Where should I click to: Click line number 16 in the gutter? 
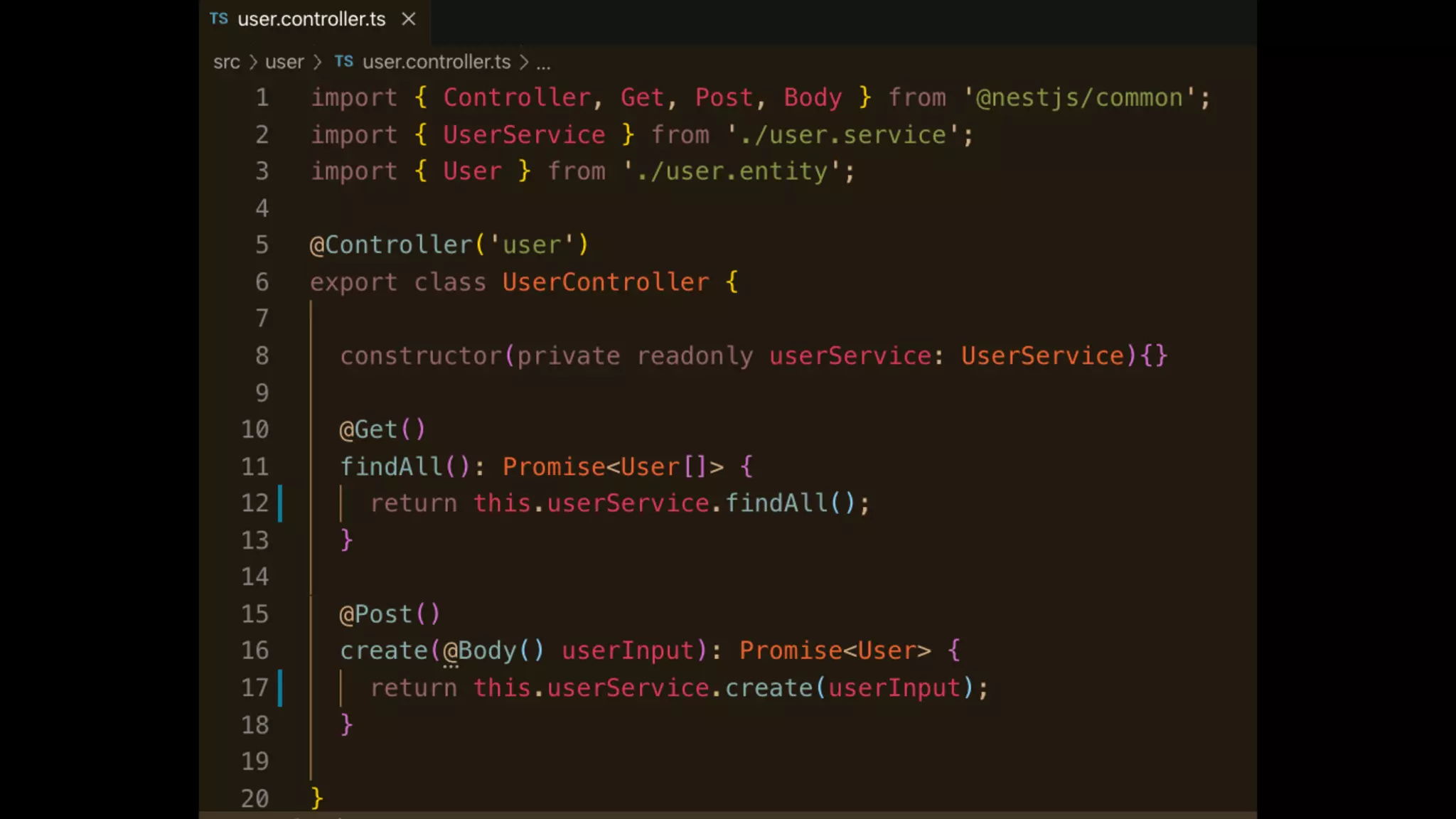[255, 651]
